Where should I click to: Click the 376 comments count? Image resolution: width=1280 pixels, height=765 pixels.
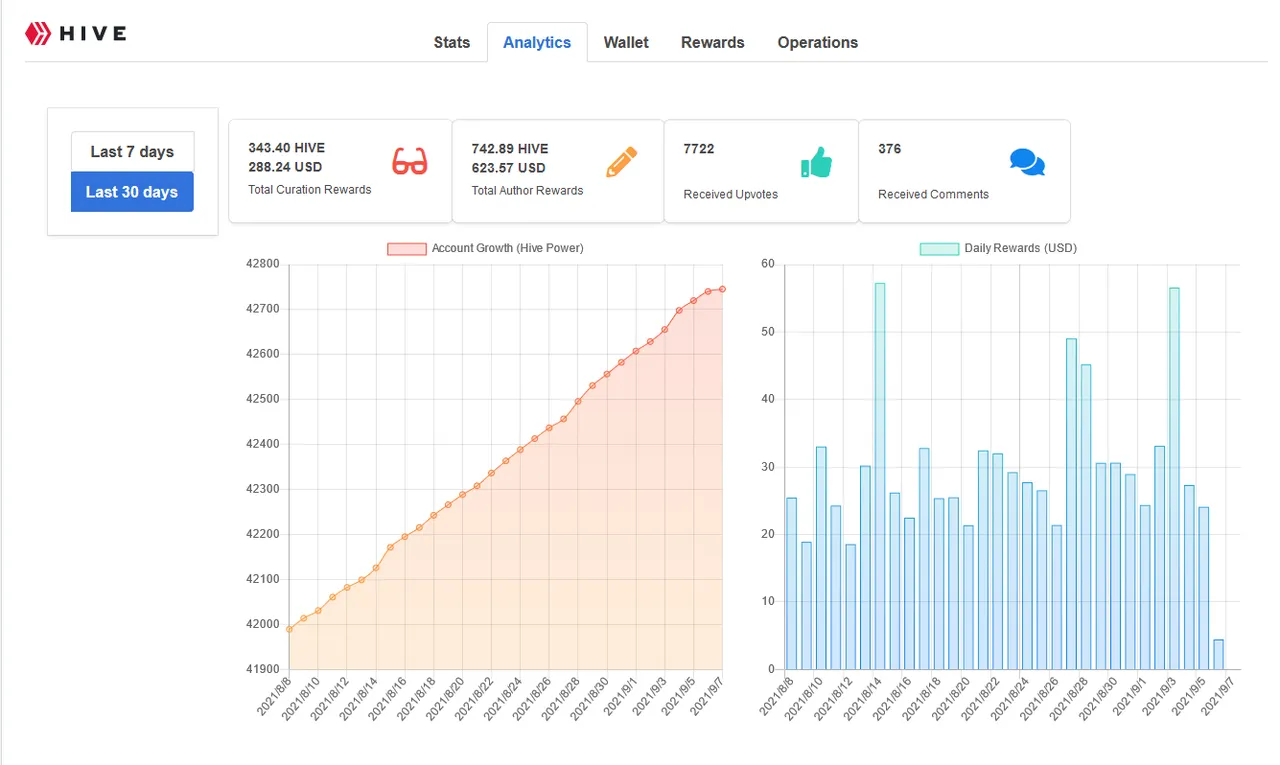[890, 149]
